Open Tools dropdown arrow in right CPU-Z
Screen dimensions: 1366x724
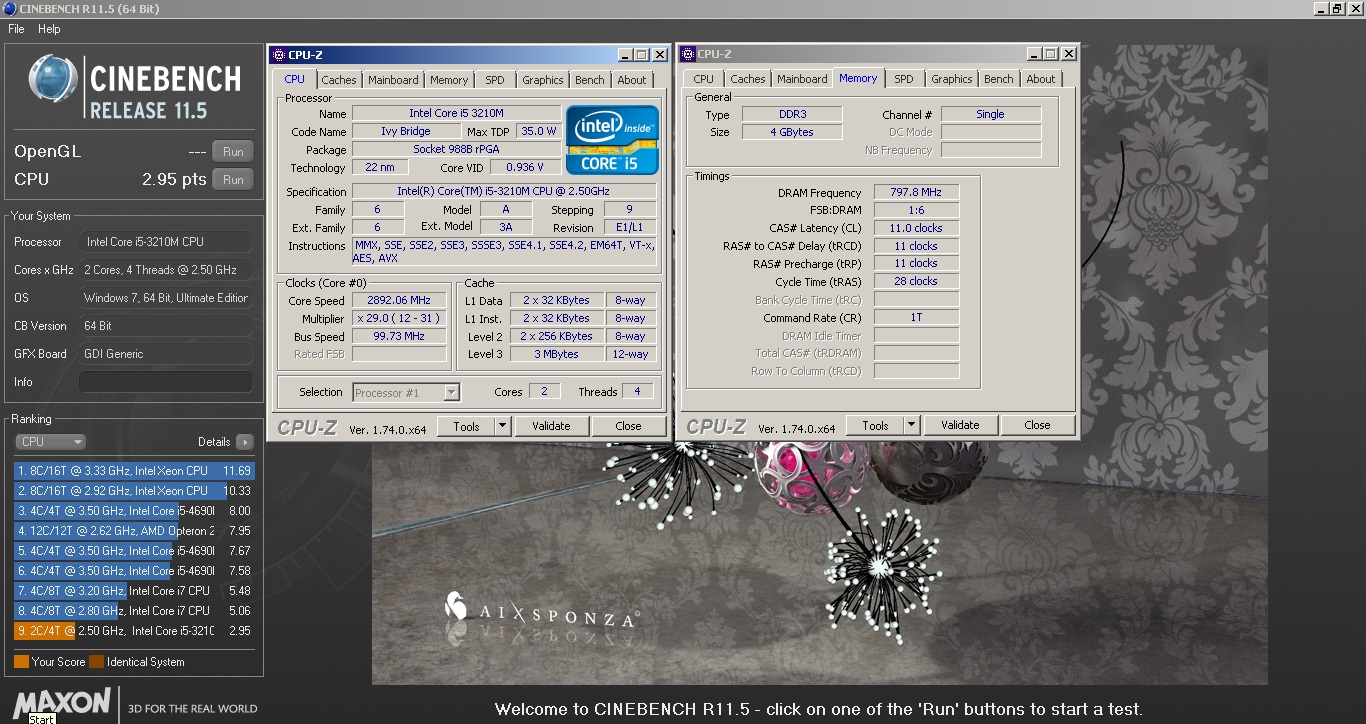point(912,425)
